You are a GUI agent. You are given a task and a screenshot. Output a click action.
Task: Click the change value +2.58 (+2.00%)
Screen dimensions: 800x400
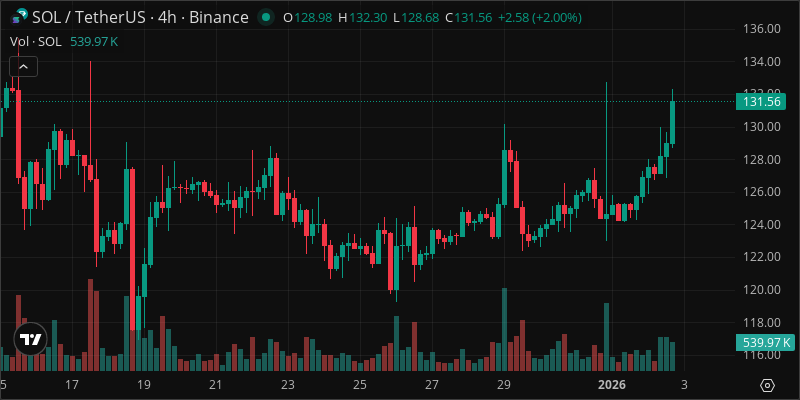point(540,18)
